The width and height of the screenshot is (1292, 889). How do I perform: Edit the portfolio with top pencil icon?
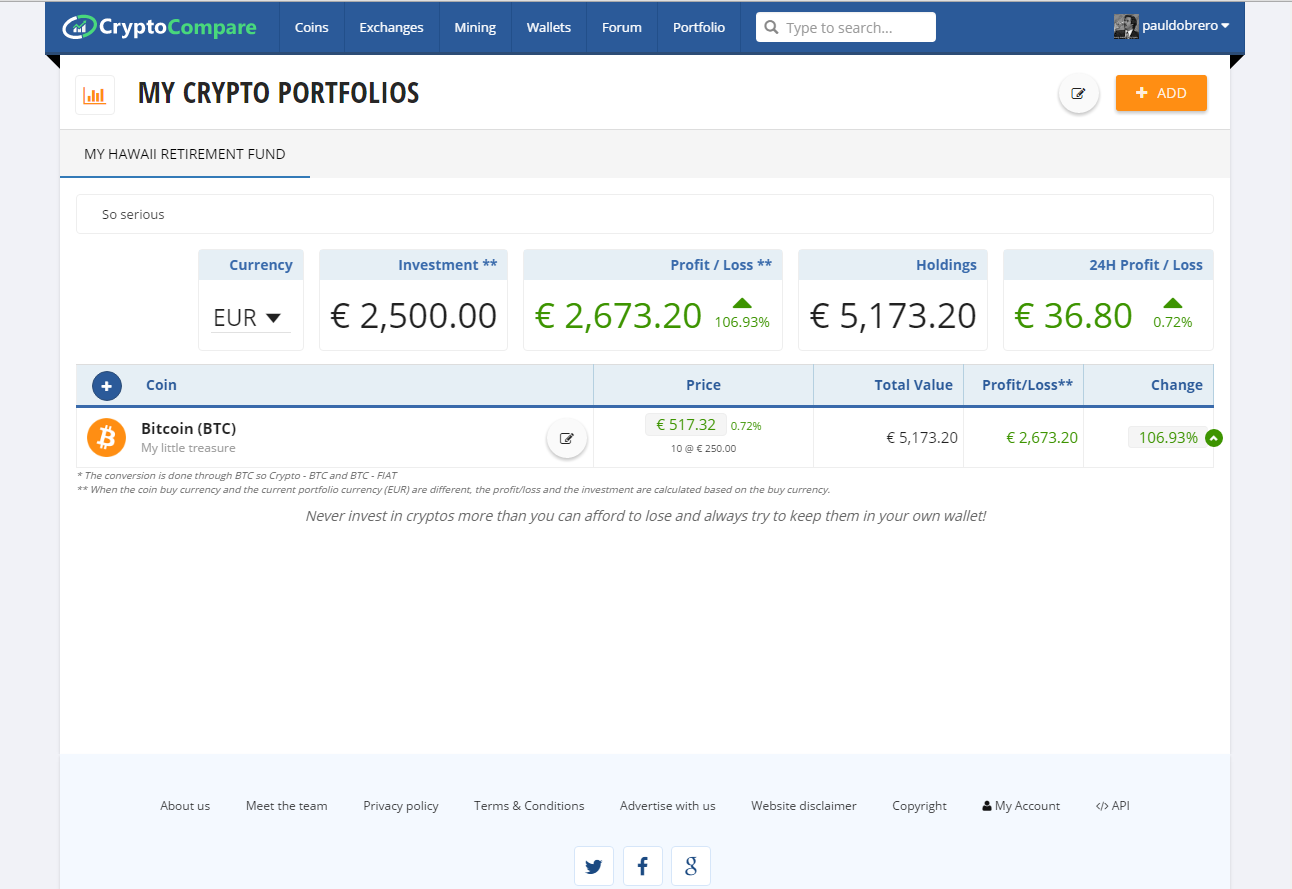pos(1079,93)
